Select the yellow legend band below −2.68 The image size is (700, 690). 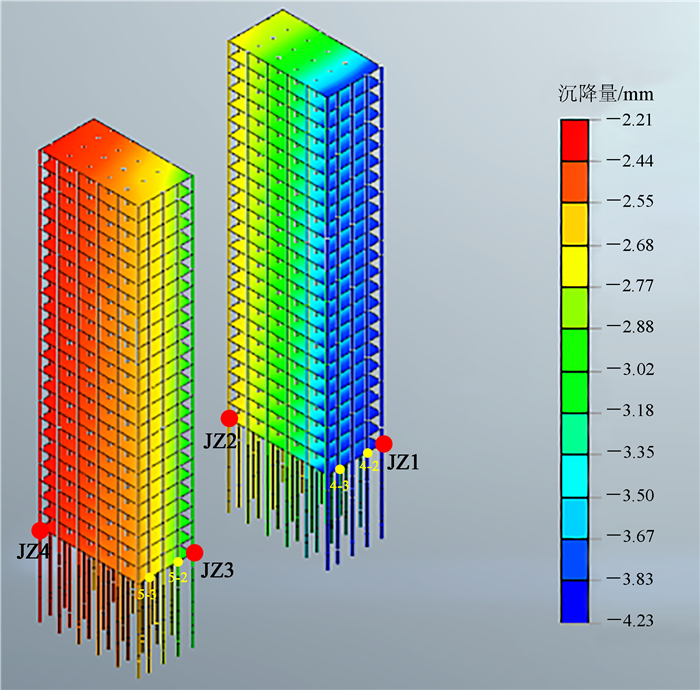click(x=574, y=265)
